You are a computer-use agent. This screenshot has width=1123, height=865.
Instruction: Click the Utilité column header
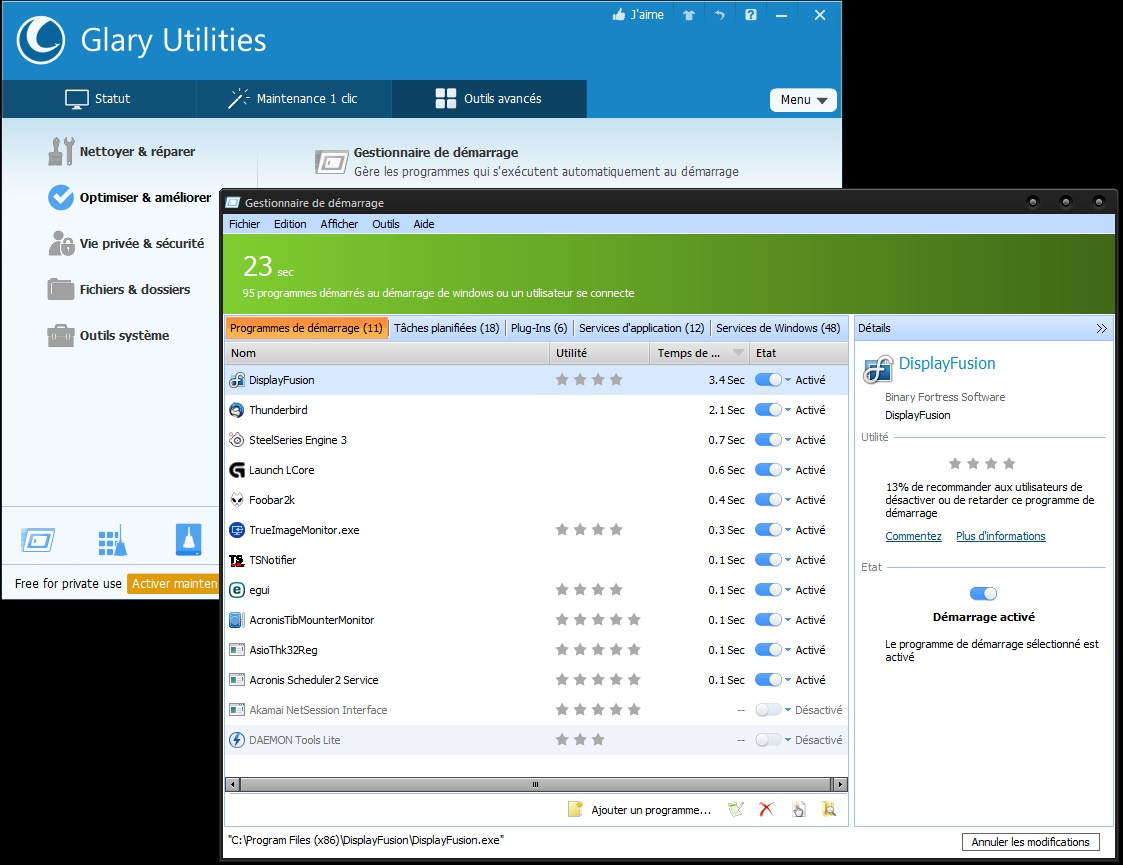[600, 353]
